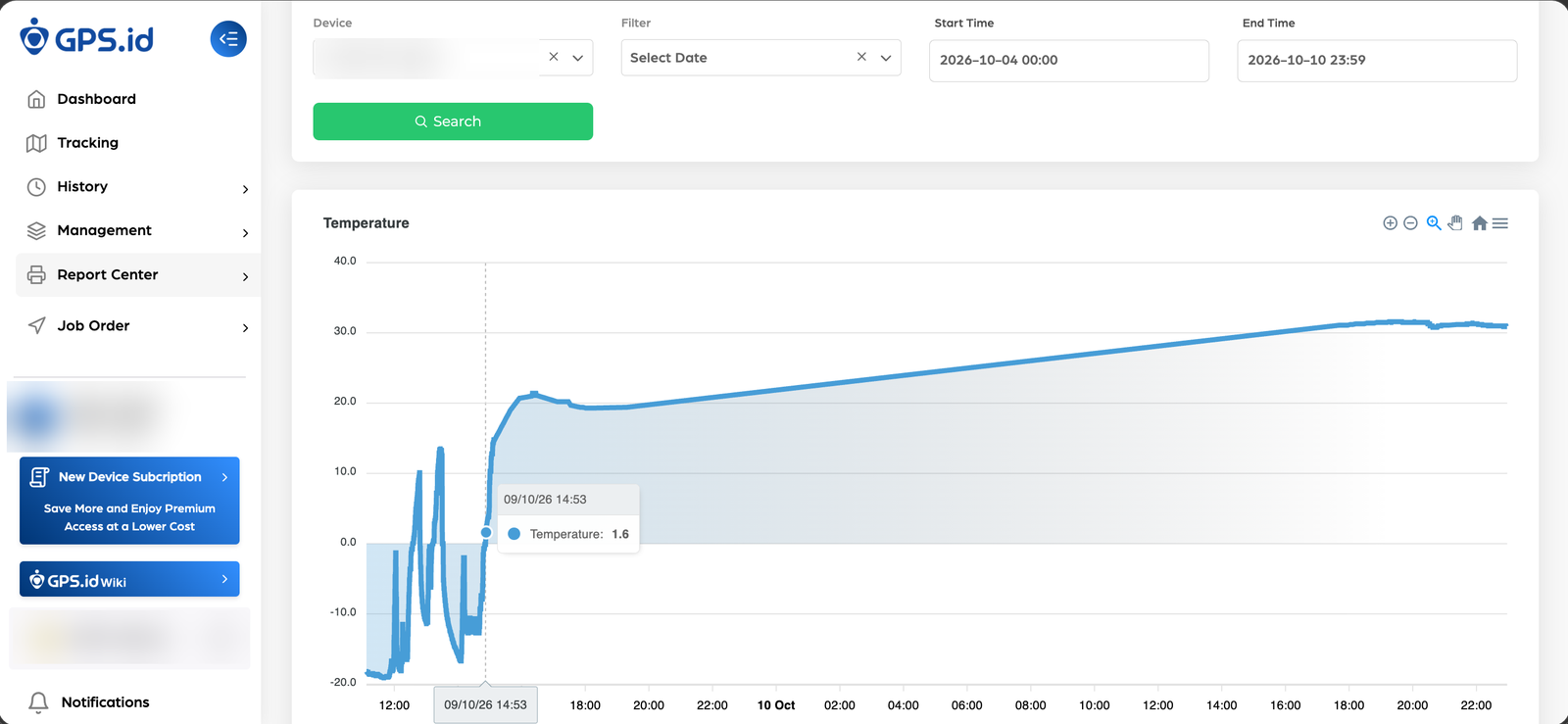Image resolution: width=1568 pixels, height=724 pixels.
Task: Select the magnifier selection zoom tool
Action: click(1434, 223)
